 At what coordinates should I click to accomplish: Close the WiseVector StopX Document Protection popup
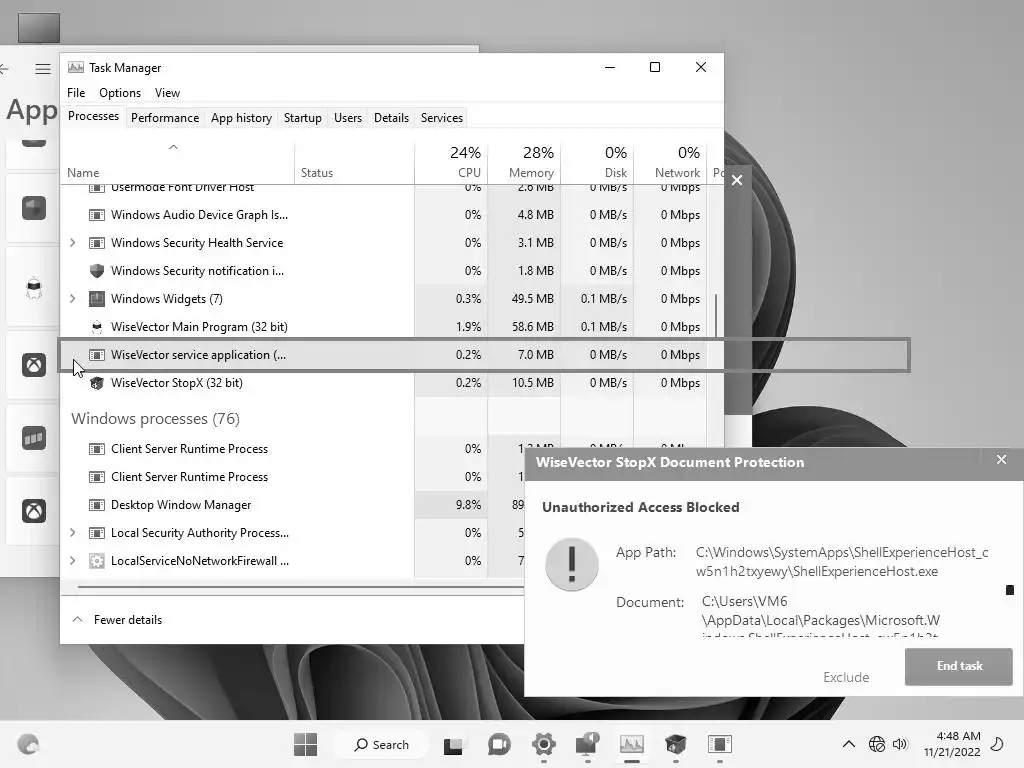click(1001, 460)
